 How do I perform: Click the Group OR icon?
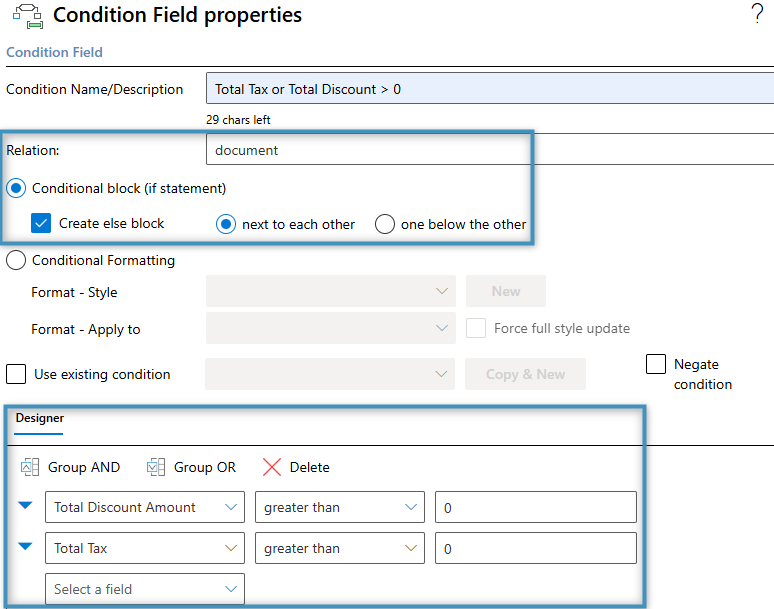155,467
